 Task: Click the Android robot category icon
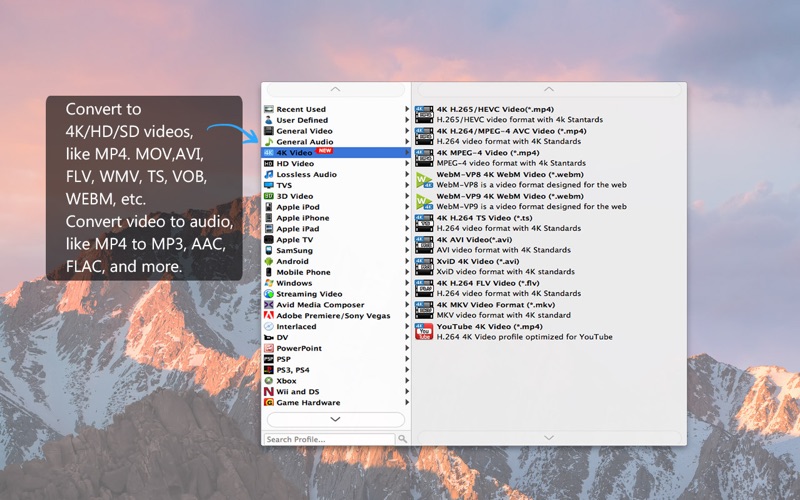tap(268, 261)
